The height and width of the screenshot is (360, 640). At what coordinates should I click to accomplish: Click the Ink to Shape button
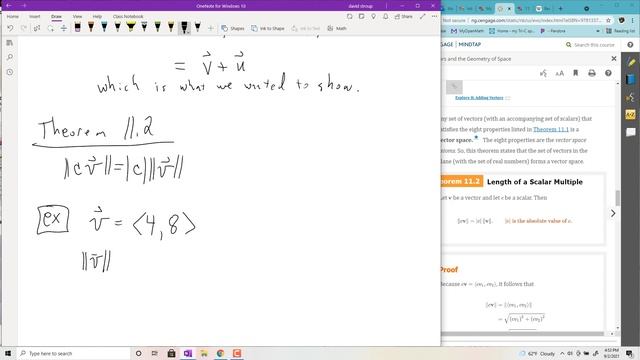(x=268, y=28)
